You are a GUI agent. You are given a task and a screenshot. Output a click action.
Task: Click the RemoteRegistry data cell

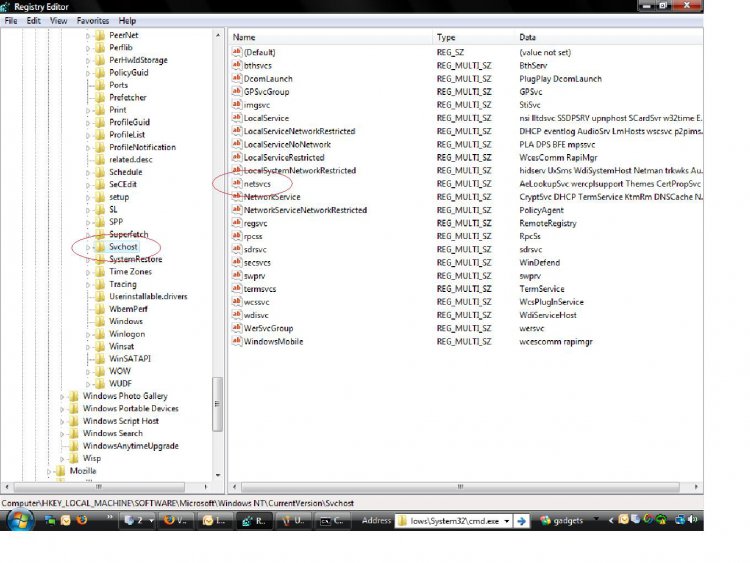[x=548, y=223]
